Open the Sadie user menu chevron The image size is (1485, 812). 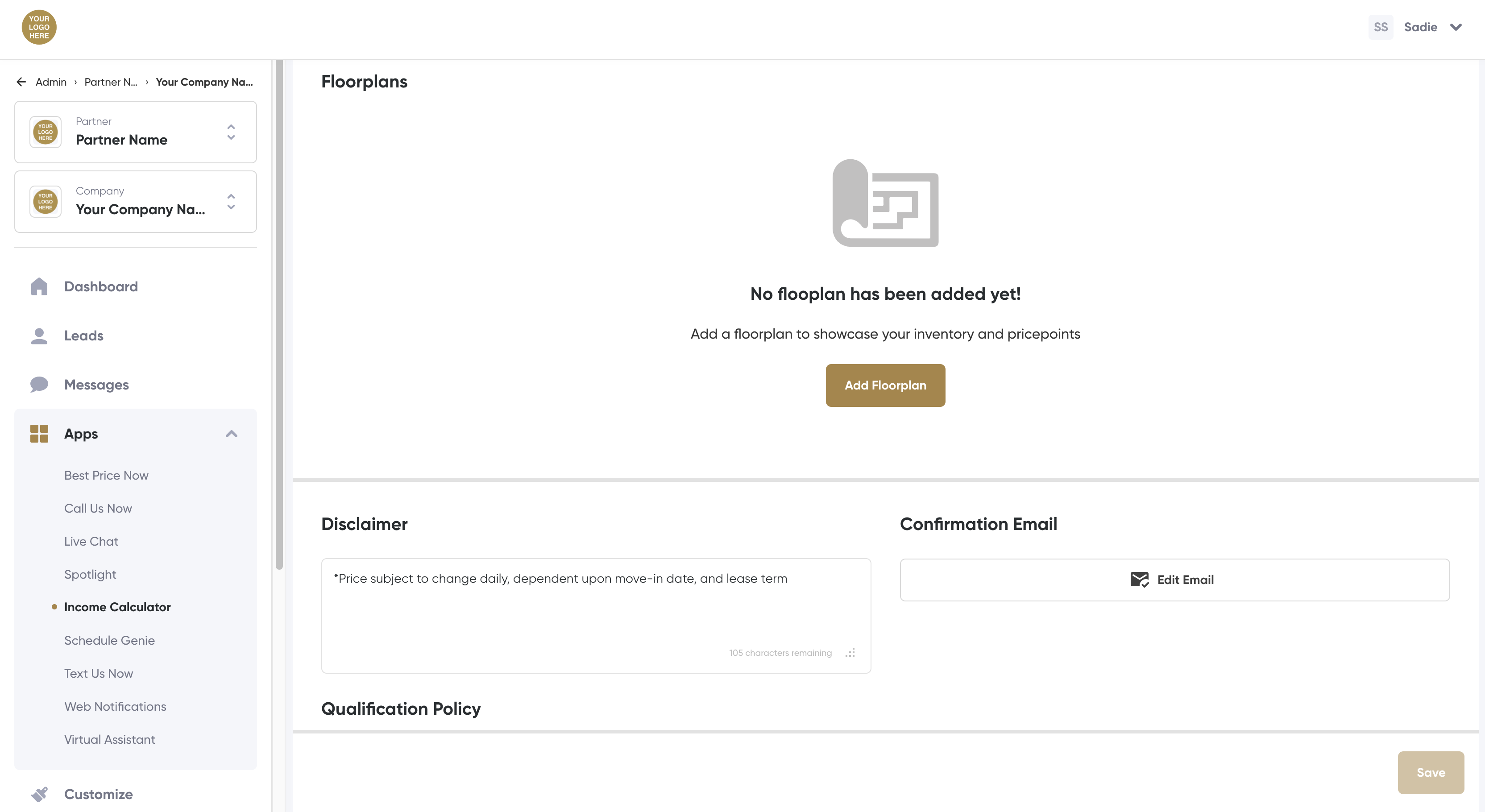coord(1456,27)
